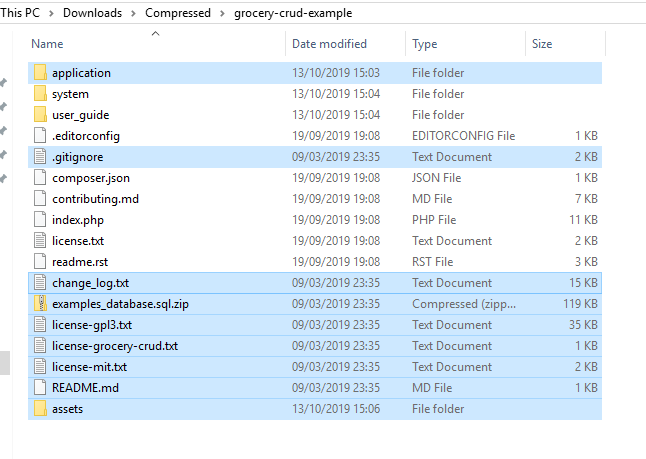Click 119 KB size value

580,304
